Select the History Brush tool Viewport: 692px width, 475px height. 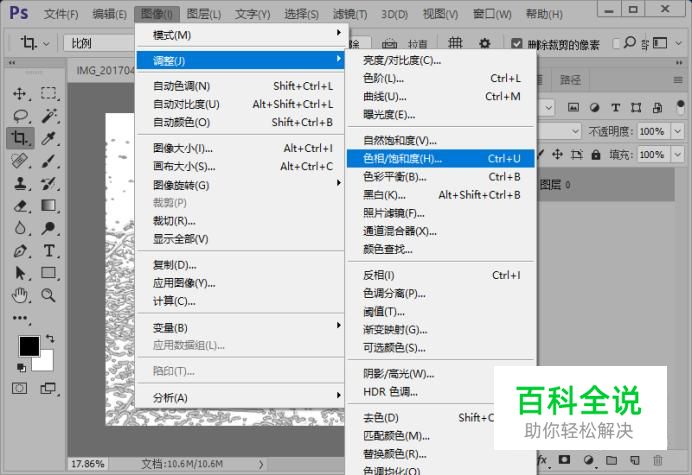point(49,183)
